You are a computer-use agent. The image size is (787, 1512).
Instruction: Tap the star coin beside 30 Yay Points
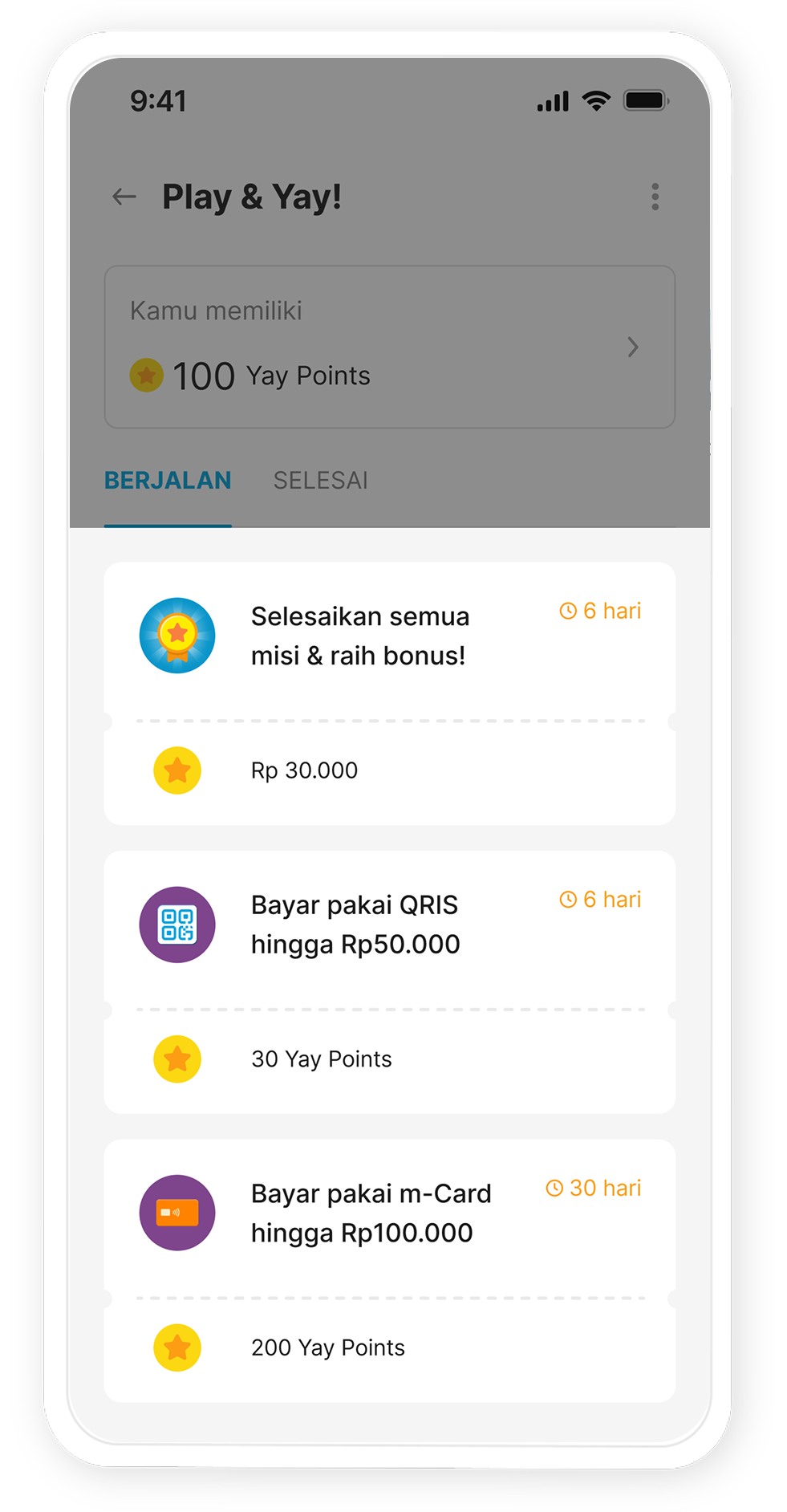point(177,1059)
